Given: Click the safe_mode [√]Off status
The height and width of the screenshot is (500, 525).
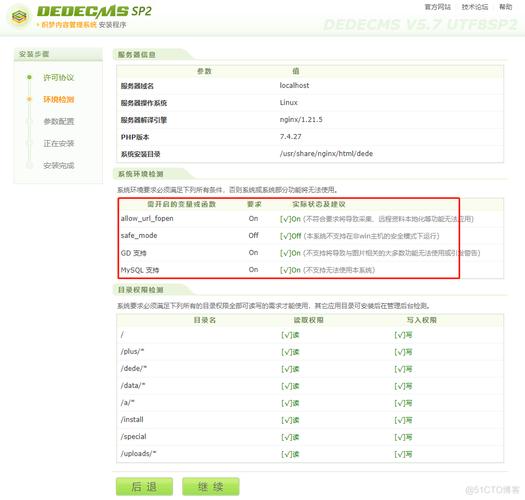Looking at the screenshot, I should point(291,236).
